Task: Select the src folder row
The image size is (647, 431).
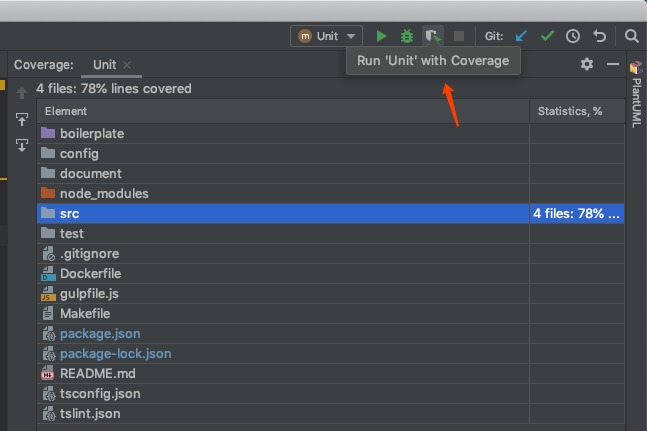Action: (x=69, y=213)
